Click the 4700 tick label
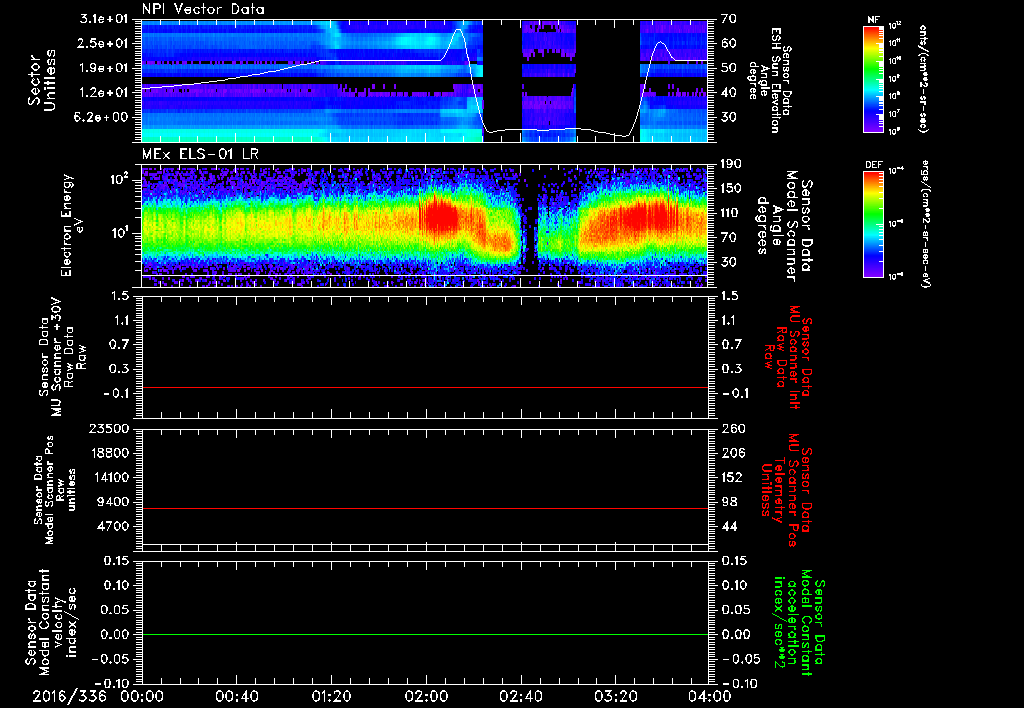 [115, 526]
